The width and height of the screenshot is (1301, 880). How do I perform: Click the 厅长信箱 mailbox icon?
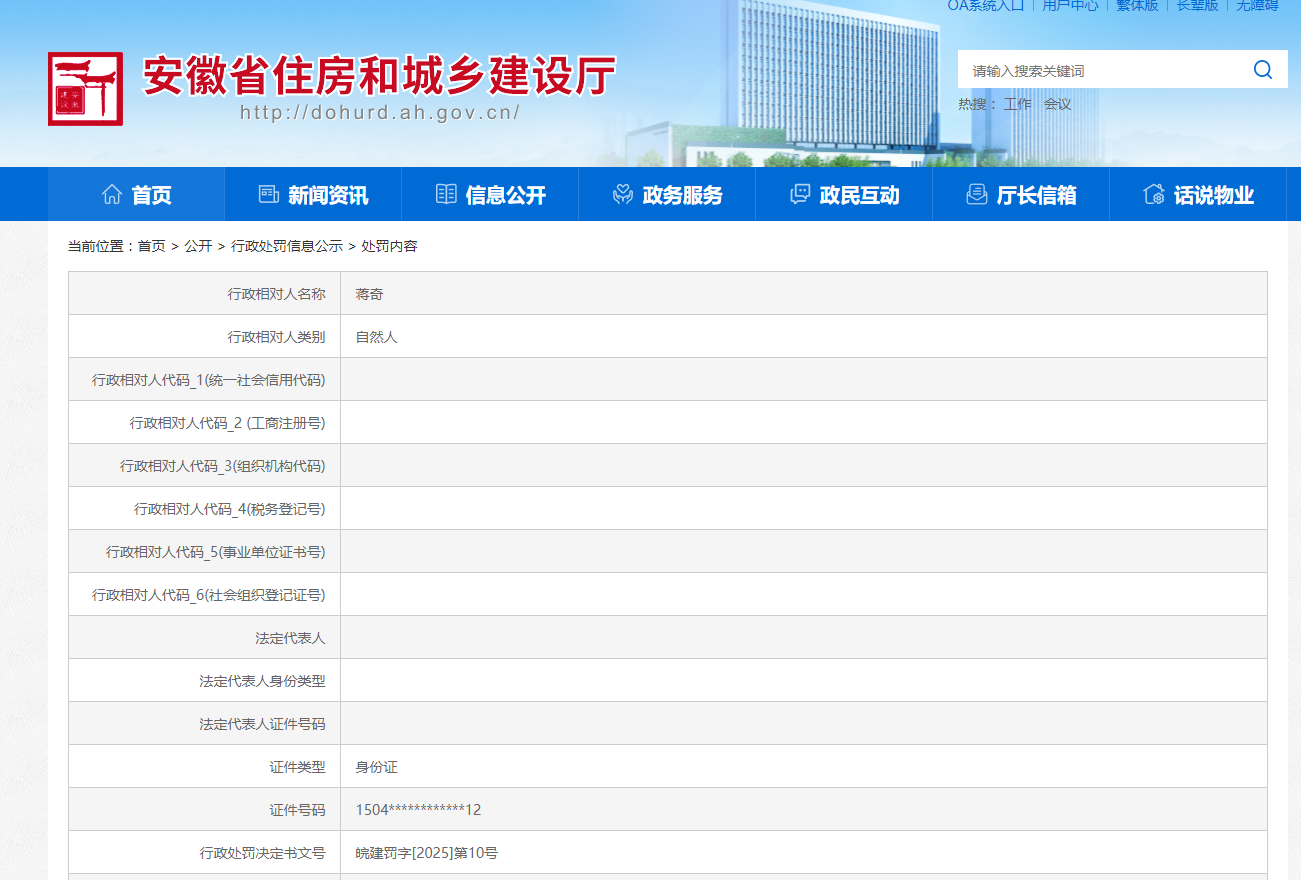(977, 195)
